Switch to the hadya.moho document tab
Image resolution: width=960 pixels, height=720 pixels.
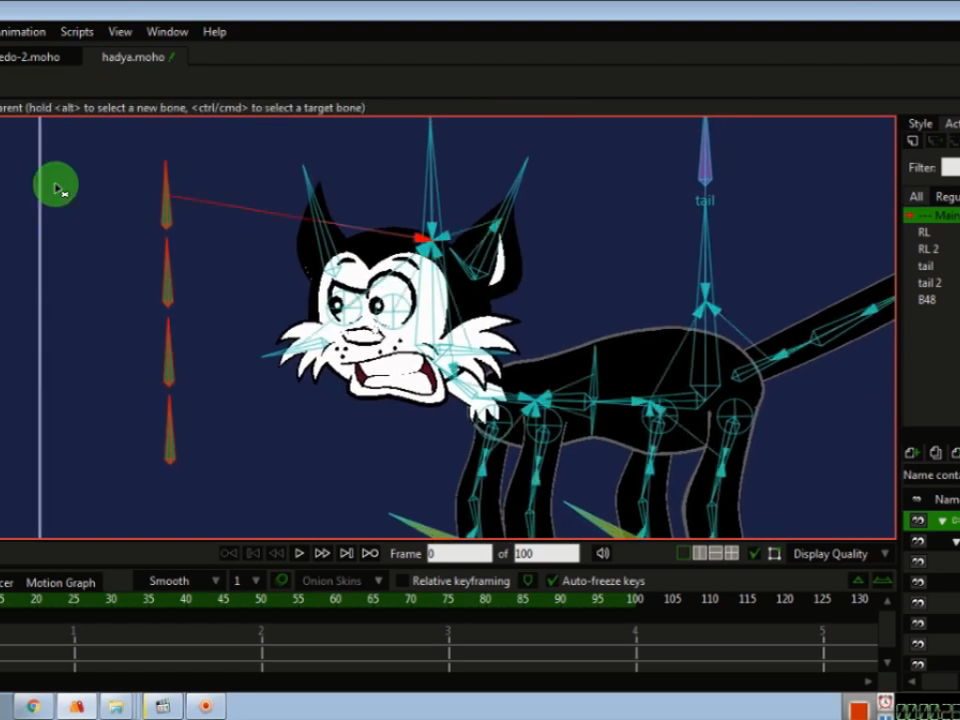click(137, 57)
